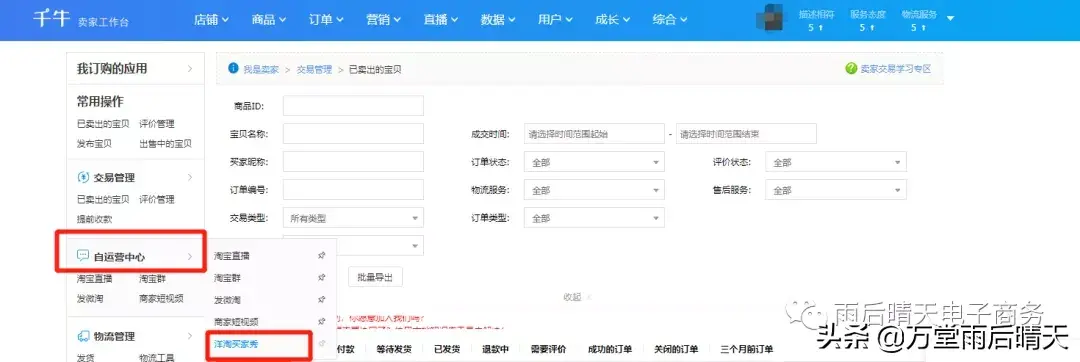Click the 批量导出 button

(x=375, y=277)
